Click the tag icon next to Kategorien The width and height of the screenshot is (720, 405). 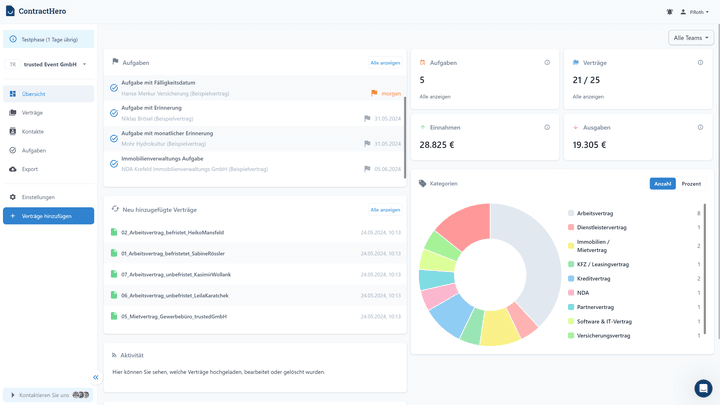(422, 184)
